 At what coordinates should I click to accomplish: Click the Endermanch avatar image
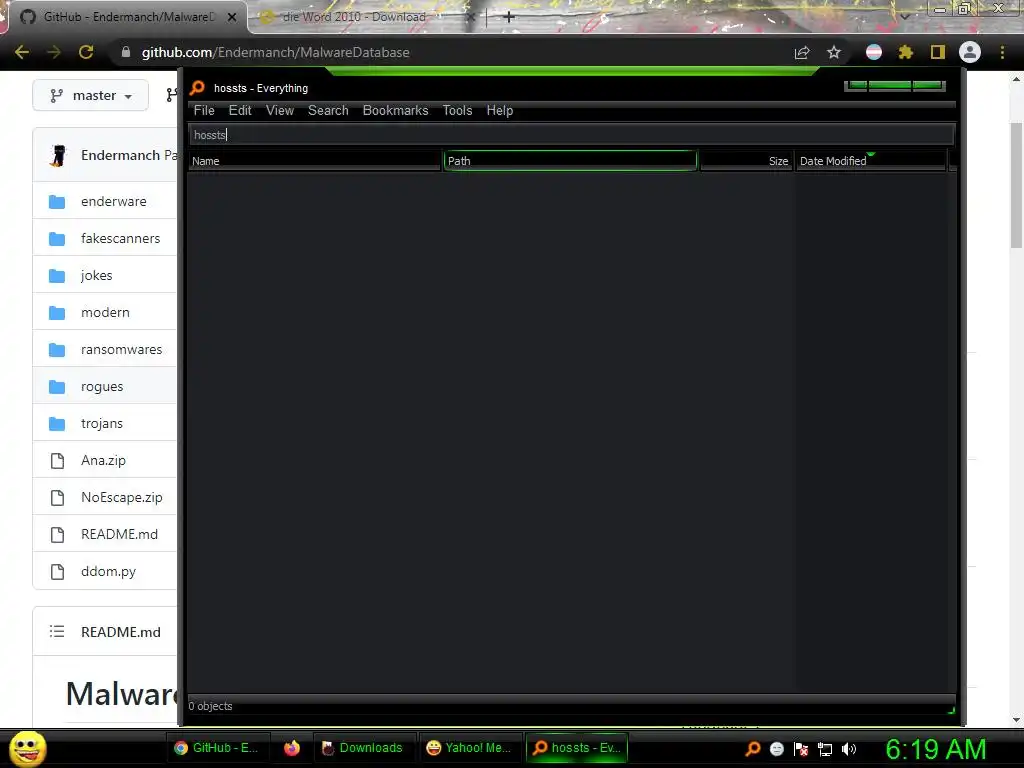pos(58,155)
